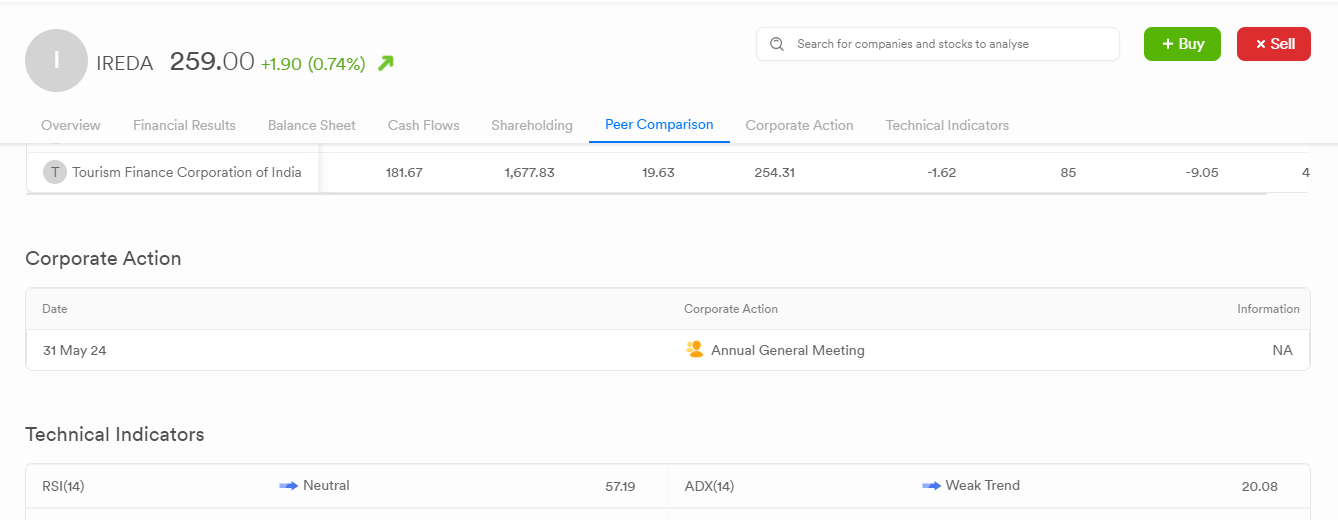Jump to the Corporate Action tab
Image resolution: width=1338 pixels, height=520 pixels.
coord(799,125)
